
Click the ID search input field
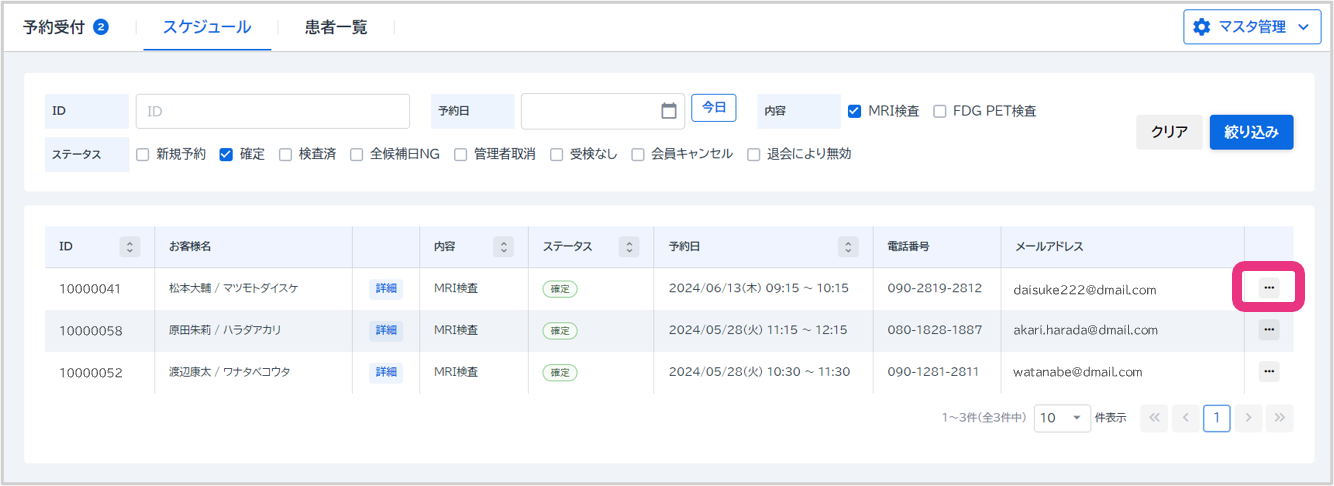272,111
